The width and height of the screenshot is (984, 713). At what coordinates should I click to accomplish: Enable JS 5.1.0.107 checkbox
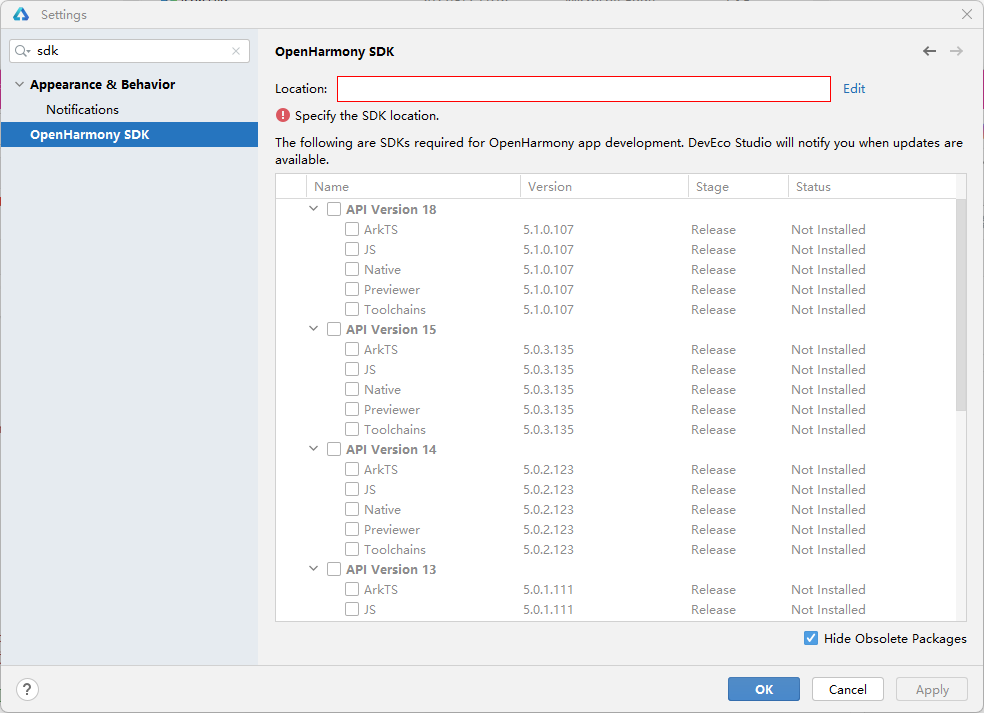click(352, 249)
